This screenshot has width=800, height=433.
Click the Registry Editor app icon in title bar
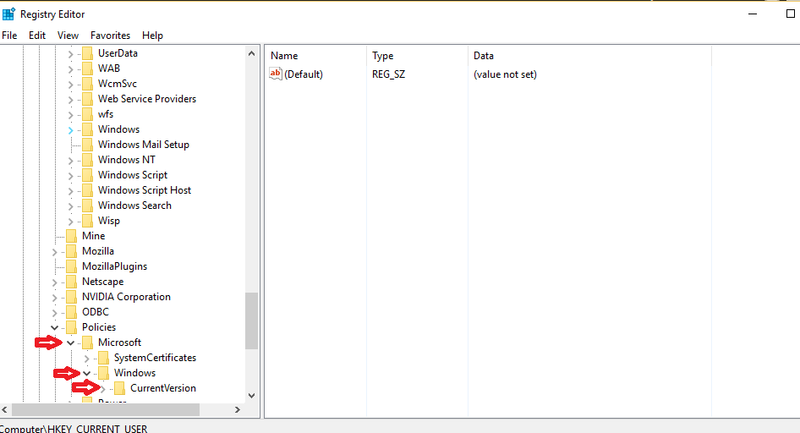coord(9,14)
